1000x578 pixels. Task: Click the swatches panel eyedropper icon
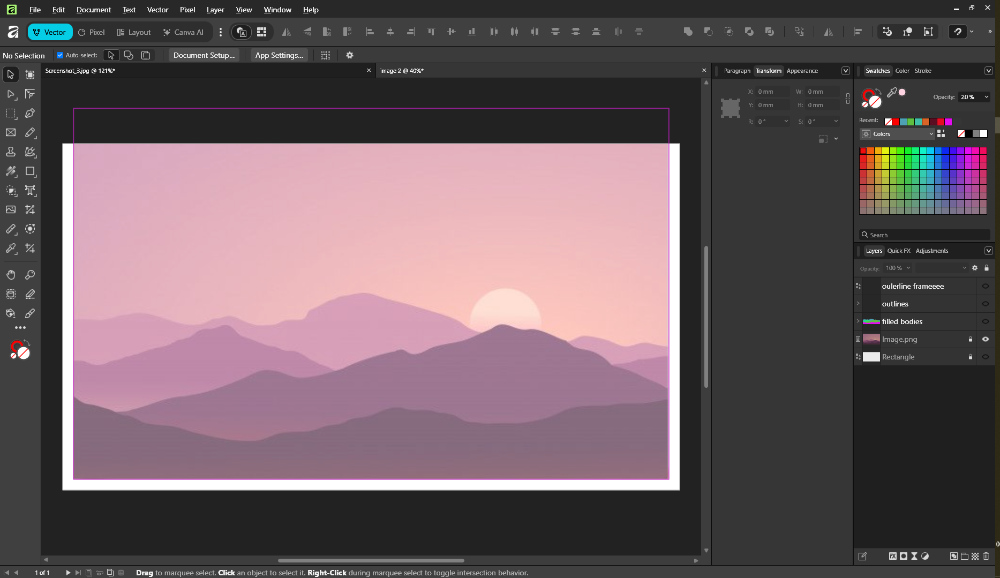tap(892, 93)
